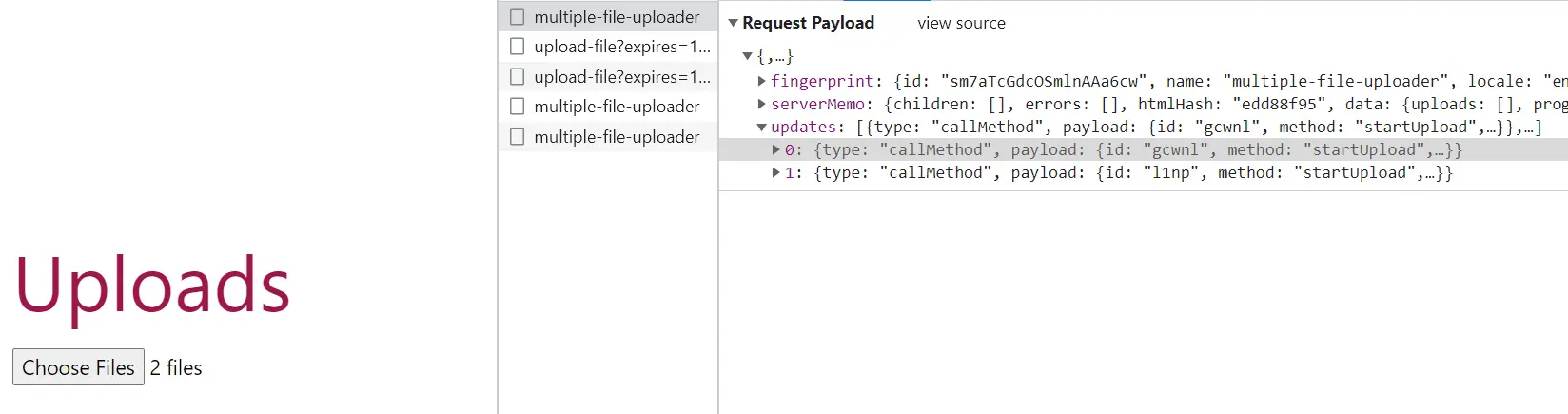1568x414 pixels.
Task: Toggle the checkbox of the second upload-file request
Action: point(517,76)
